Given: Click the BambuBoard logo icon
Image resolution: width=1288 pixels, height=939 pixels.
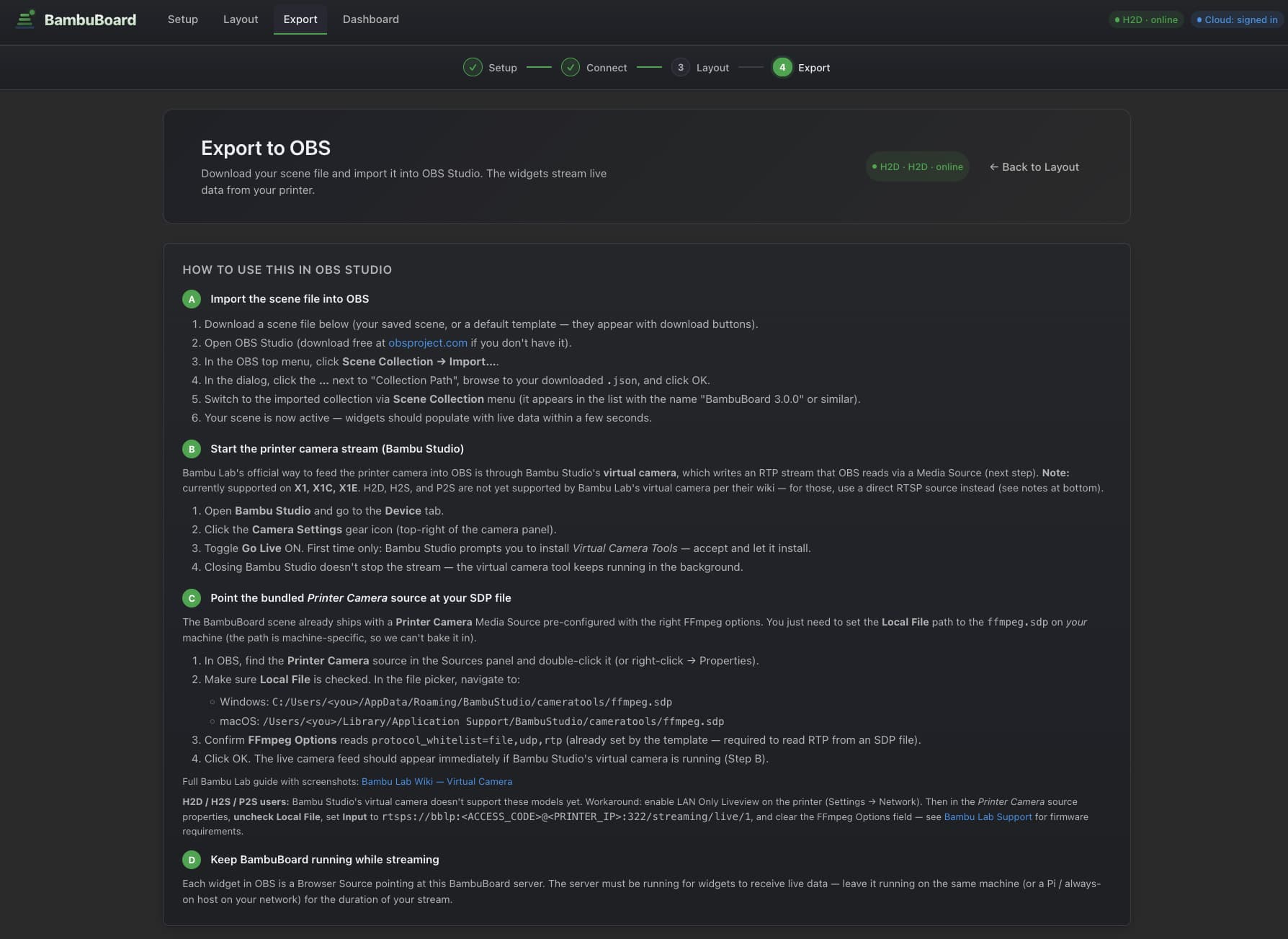Looking at the screenshot, I should tap(25, 19).
